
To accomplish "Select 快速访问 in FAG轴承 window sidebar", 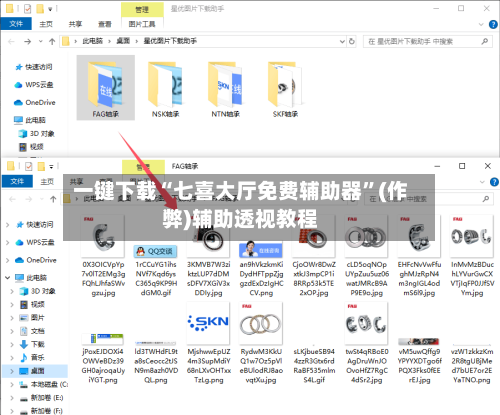I will pos(35,225).
